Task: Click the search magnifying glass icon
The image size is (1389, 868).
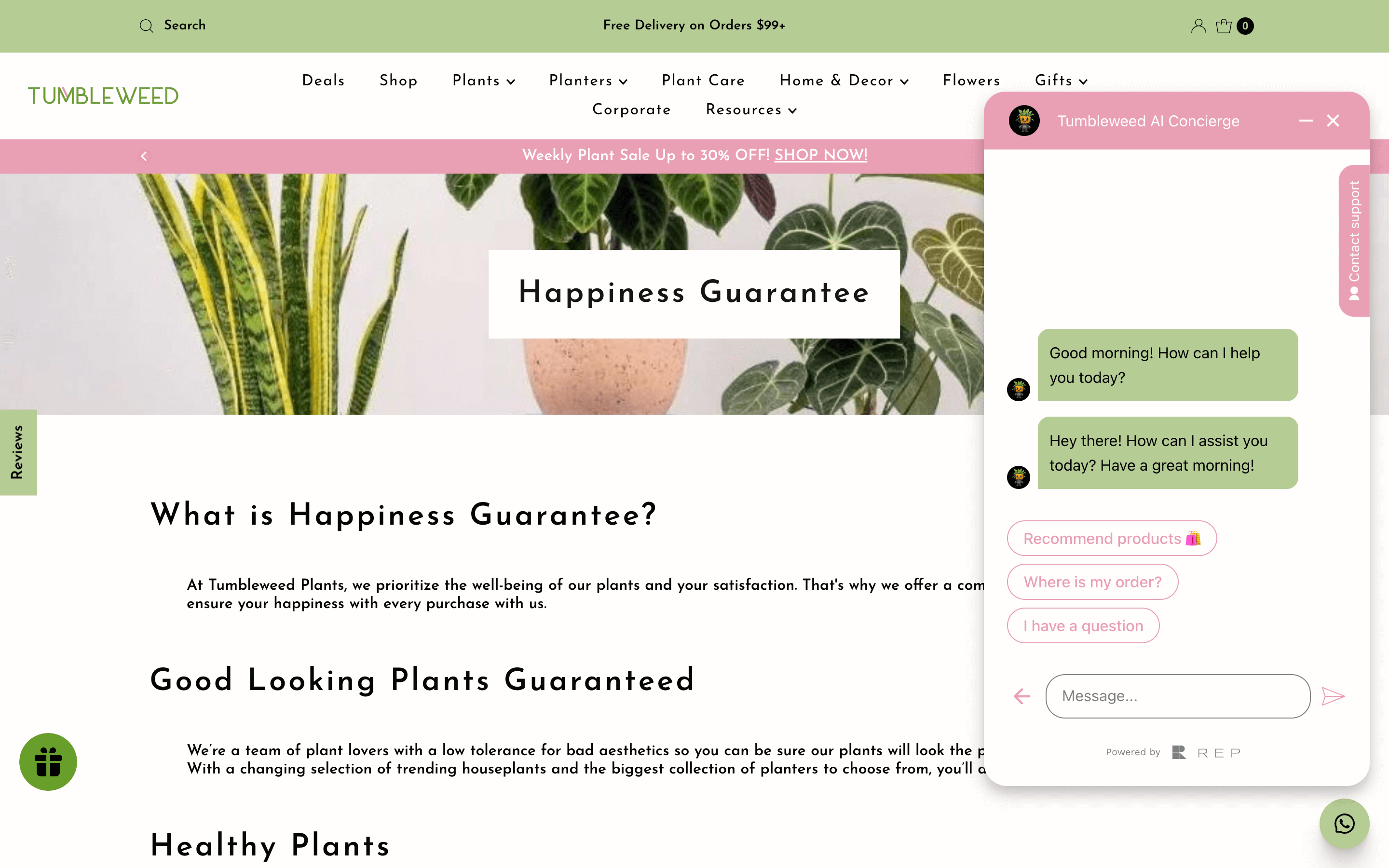Action: pyautogui.click(x=146, y=25)
